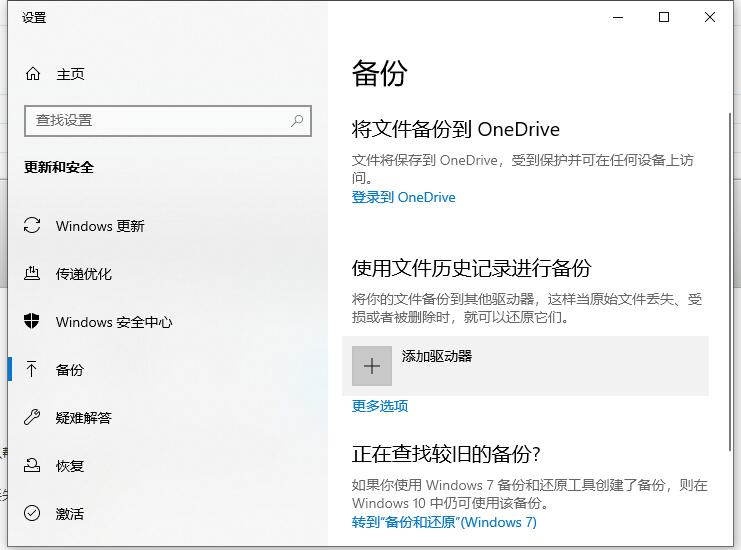Select Windows 更新 in sidebar
This screenshot has height=550, width=741.
[100, 226]
